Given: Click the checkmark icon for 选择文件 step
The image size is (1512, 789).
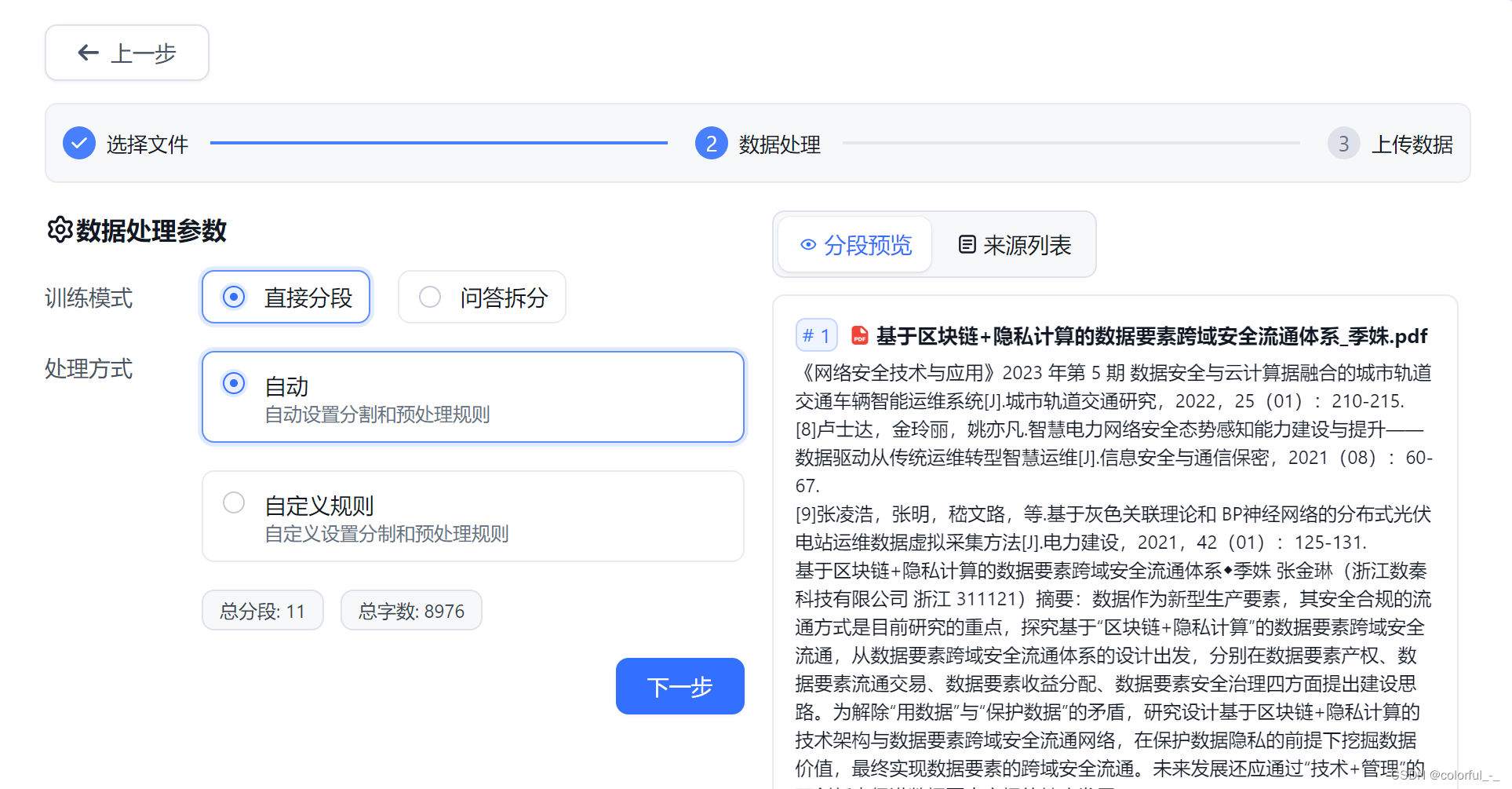Looking at the screenshot, I should click(x=79, y=143).
